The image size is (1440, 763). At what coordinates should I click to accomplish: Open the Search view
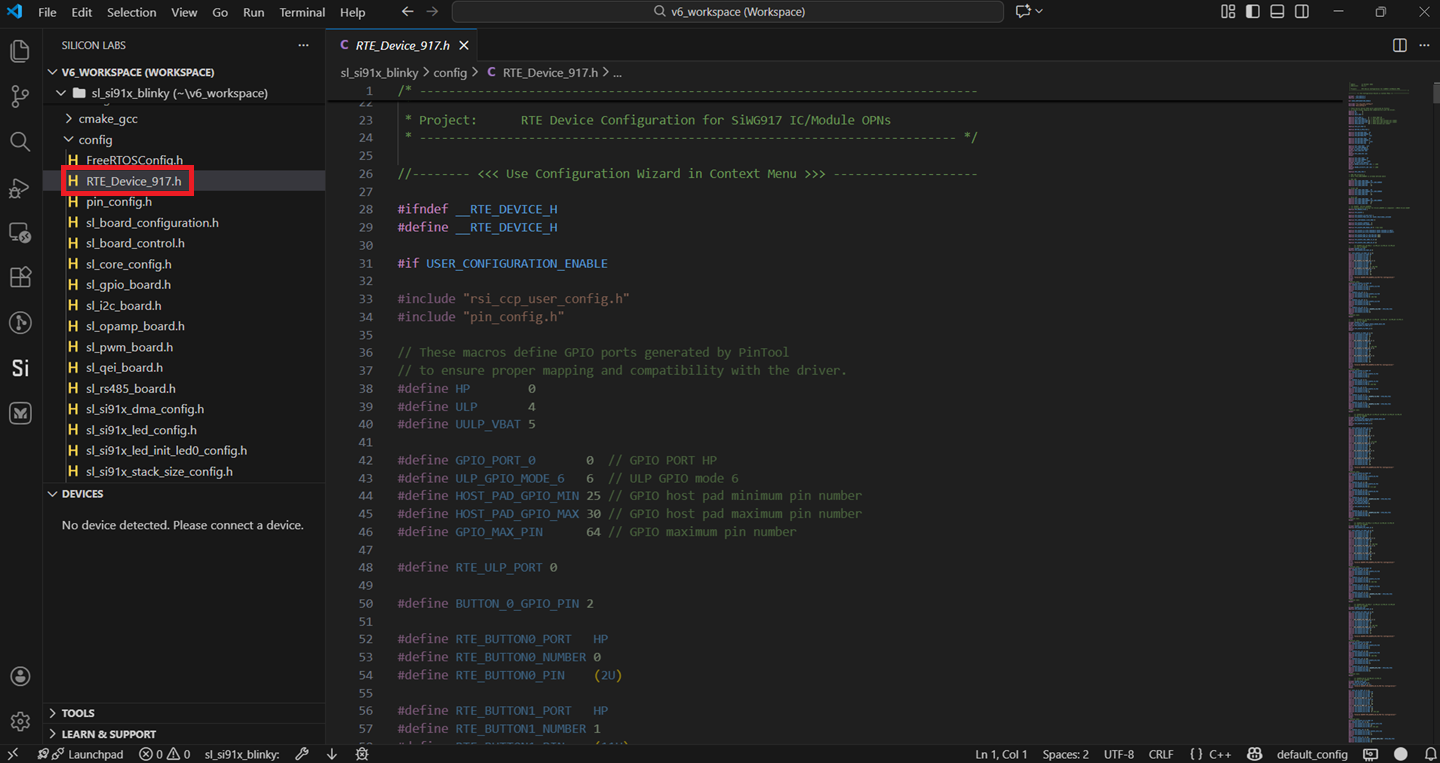pyautogui.click(x=19, y=141)
